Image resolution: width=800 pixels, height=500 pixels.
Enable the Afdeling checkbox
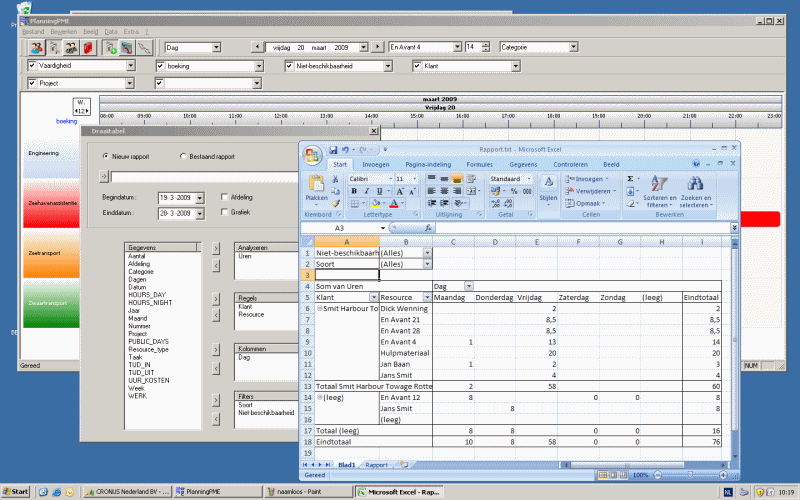pos(224,197)
